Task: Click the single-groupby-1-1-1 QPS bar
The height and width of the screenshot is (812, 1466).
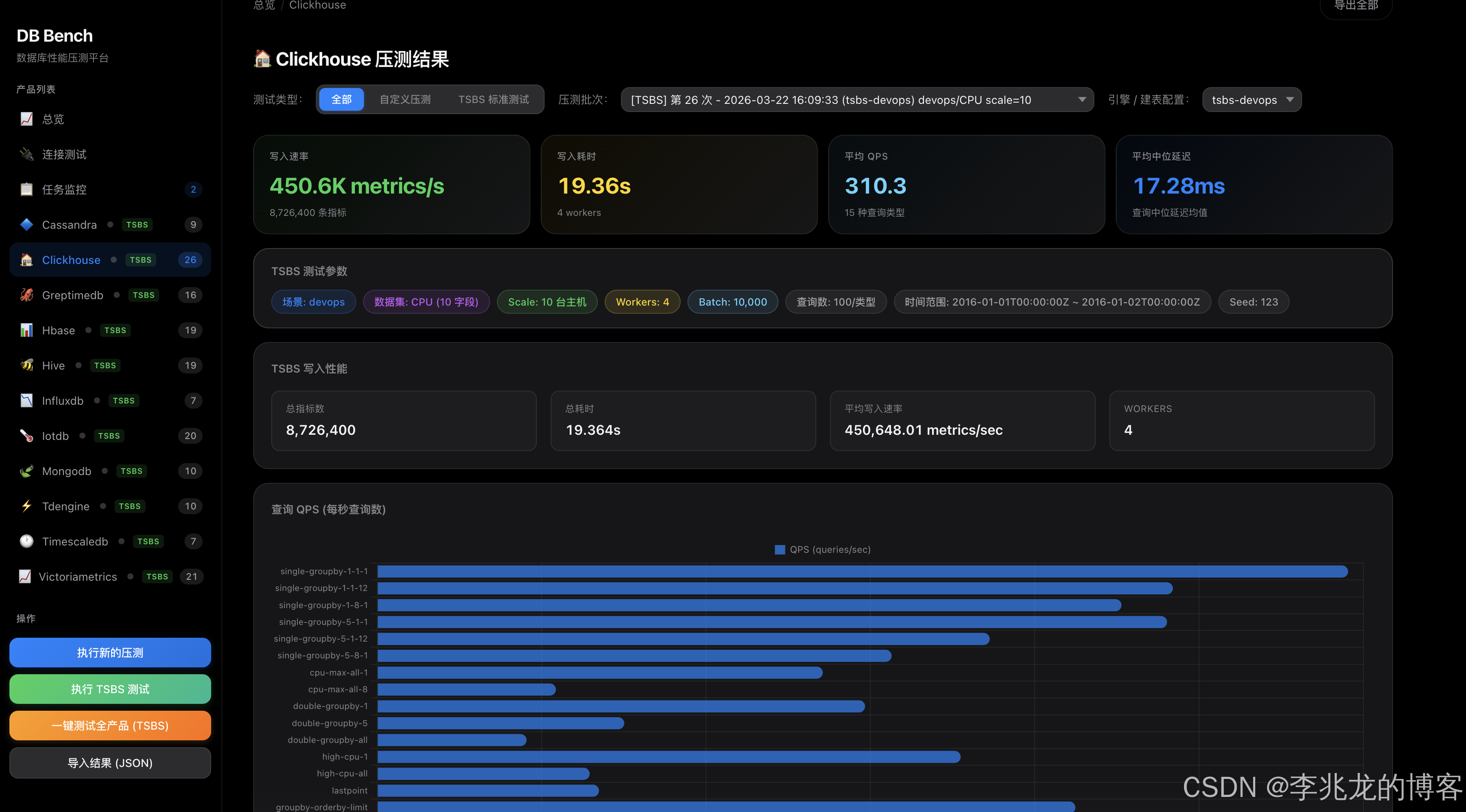Action: point(862,571)
